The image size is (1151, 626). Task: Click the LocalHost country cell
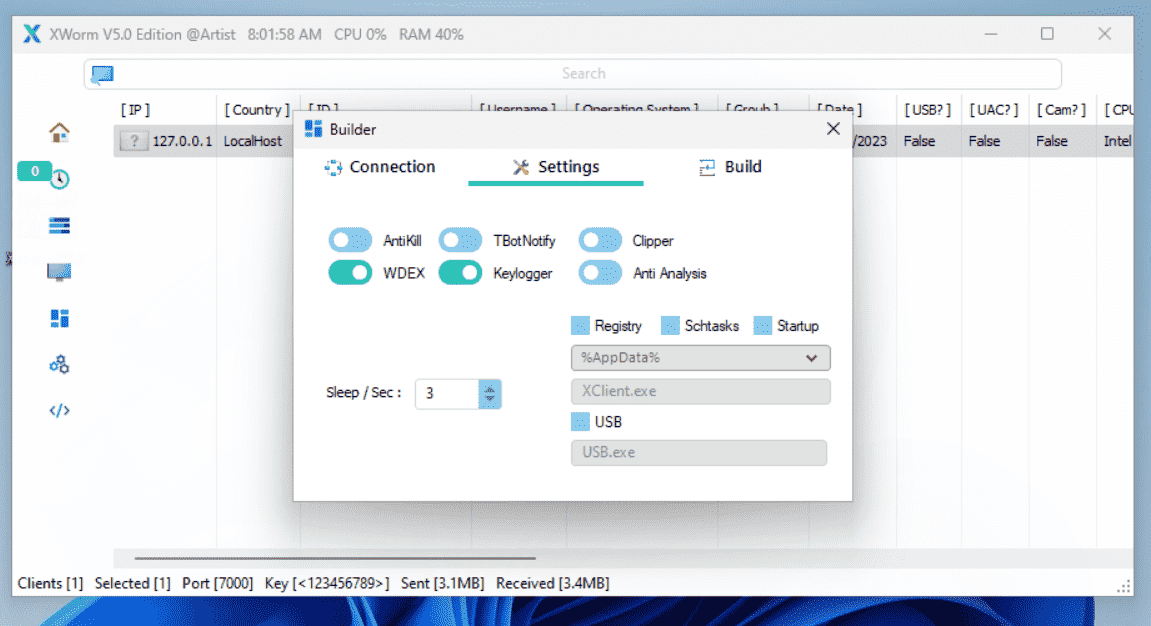[x=253, y=141]
